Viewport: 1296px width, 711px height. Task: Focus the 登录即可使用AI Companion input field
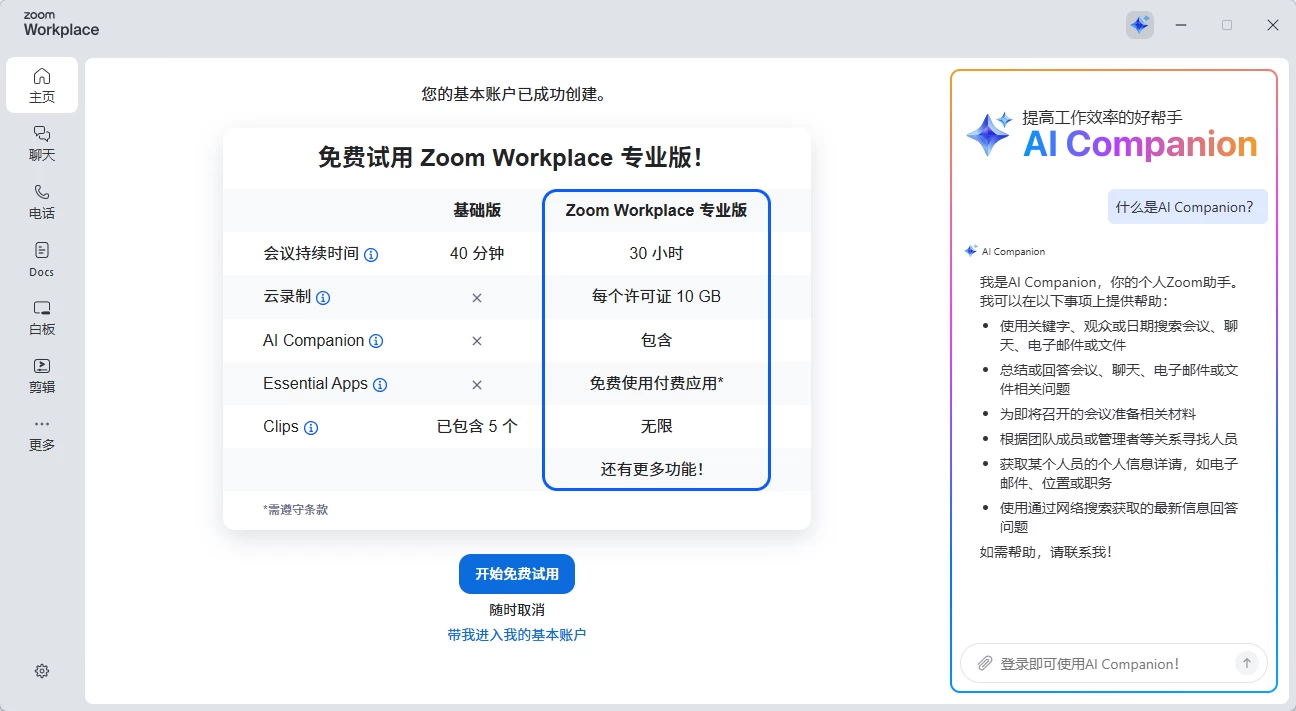click(x=1113, y=663)
